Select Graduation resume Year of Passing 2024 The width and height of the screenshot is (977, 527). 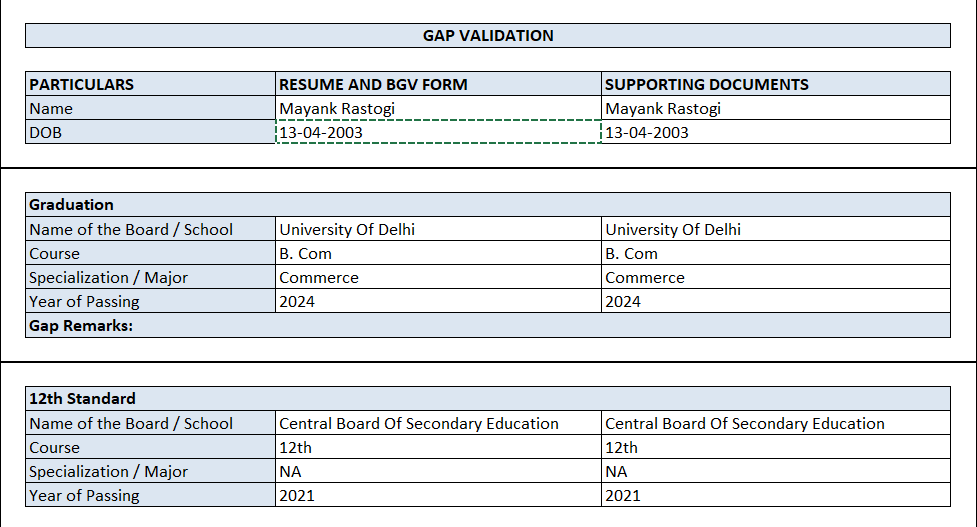pyautogui.click(x=438, y=301)
